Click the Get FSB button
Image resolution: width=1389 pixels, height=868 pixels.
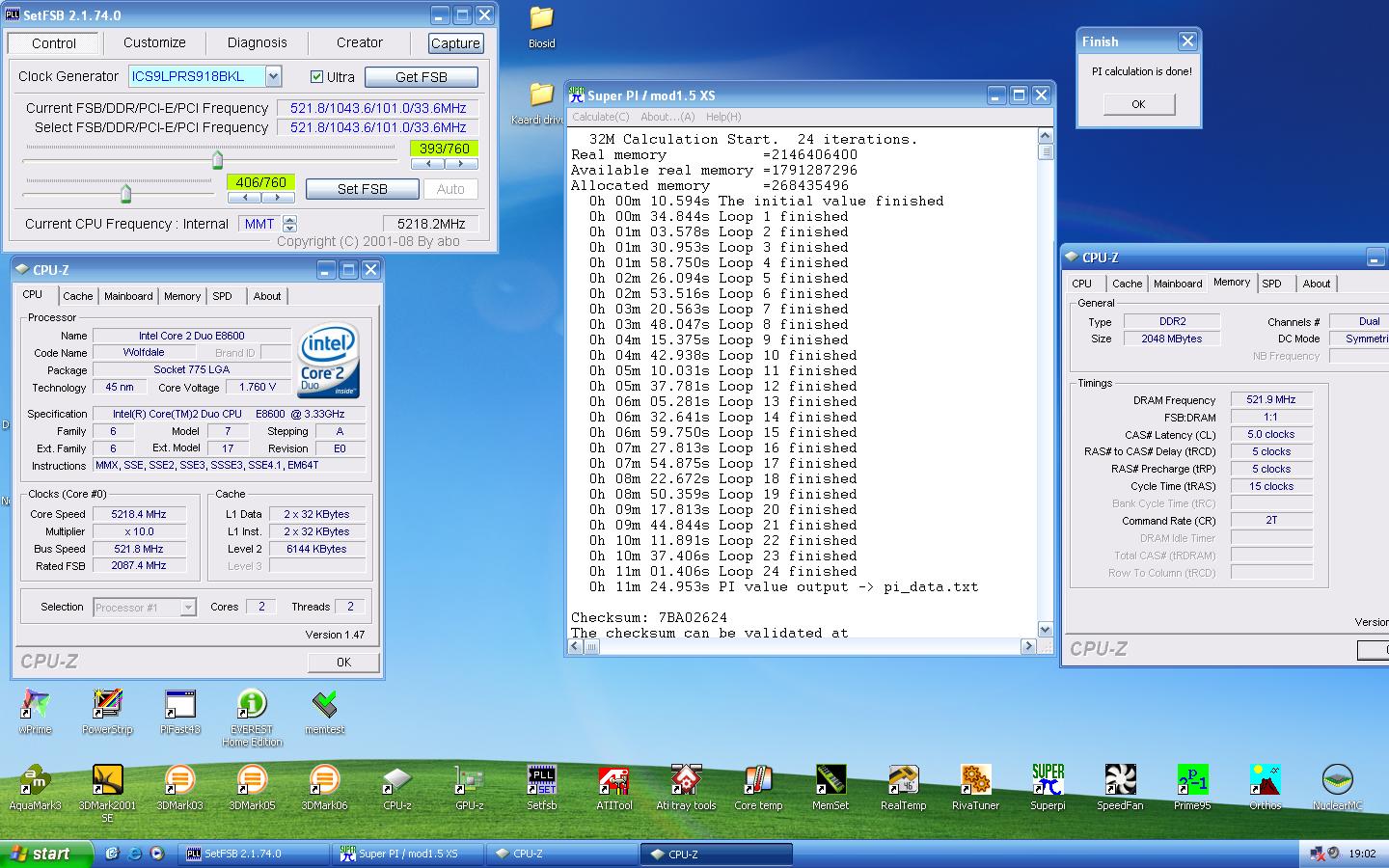[422, 77]
